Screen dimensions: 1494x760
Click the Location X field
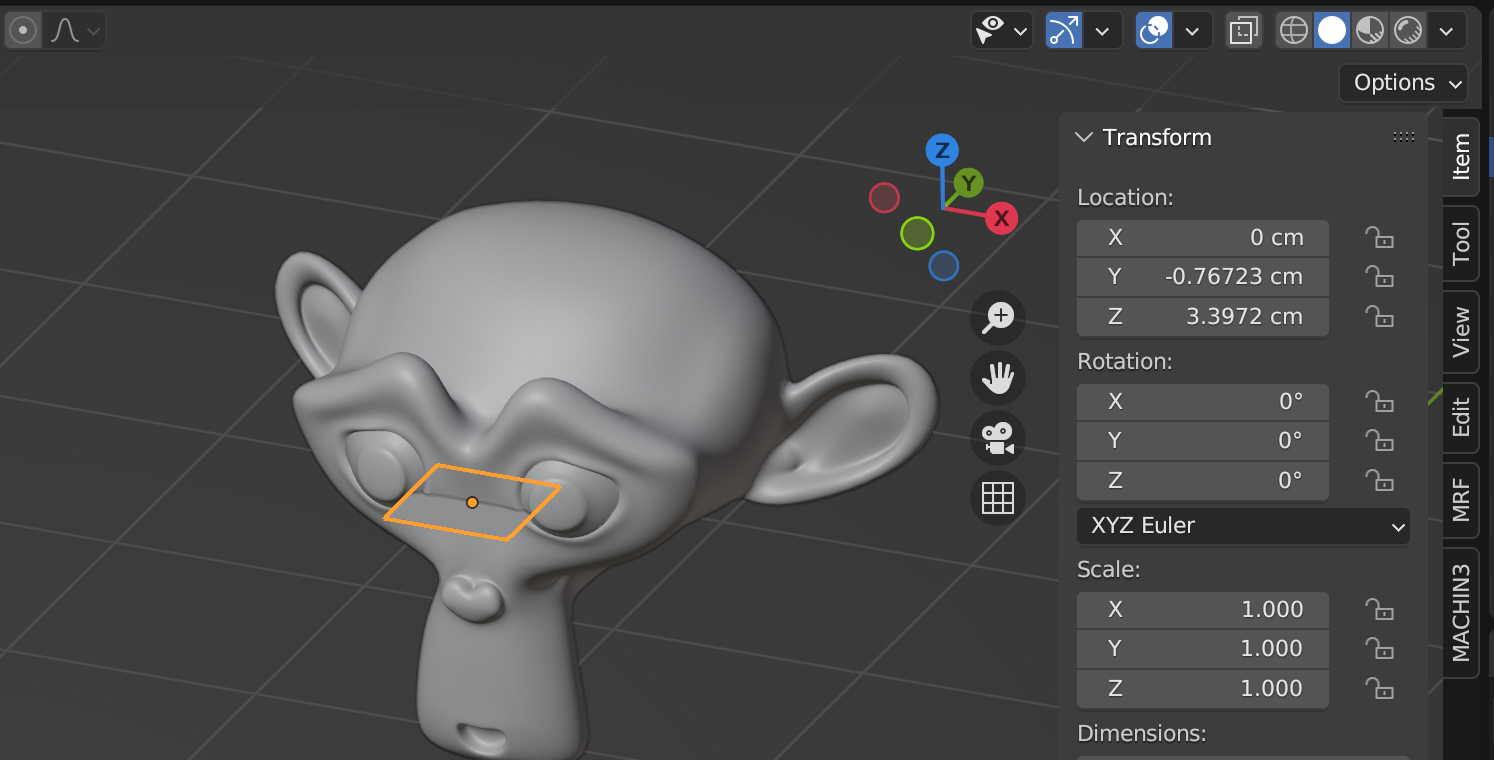coord(1203,238)
